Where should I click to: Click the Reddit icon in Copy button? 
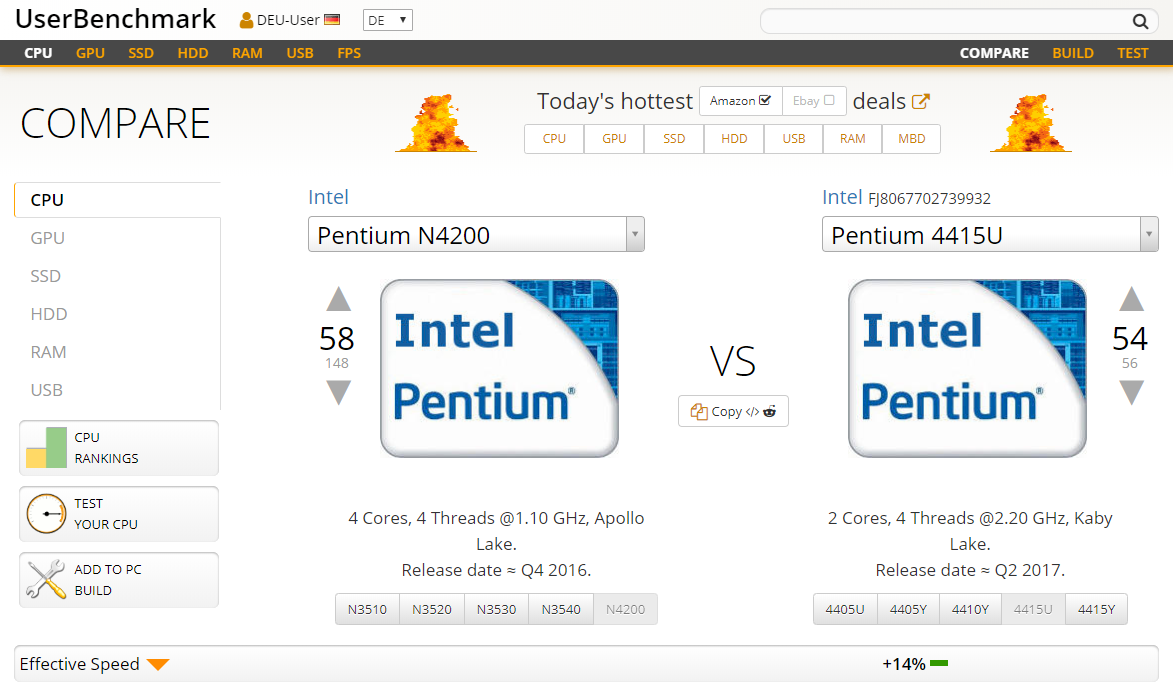[x=770, y=411]
